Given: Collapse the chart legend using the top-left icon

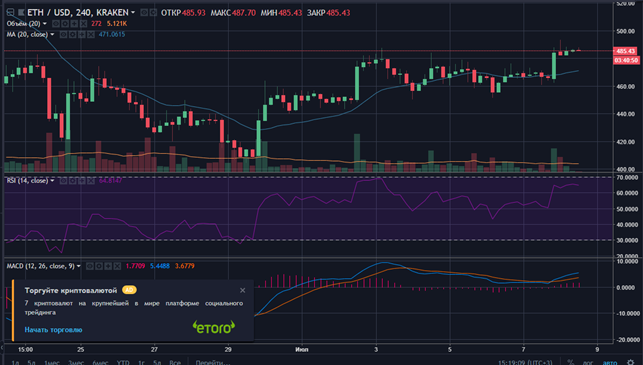Looking at the screenshot, I should pyautogui.click(x=10, y=13).
